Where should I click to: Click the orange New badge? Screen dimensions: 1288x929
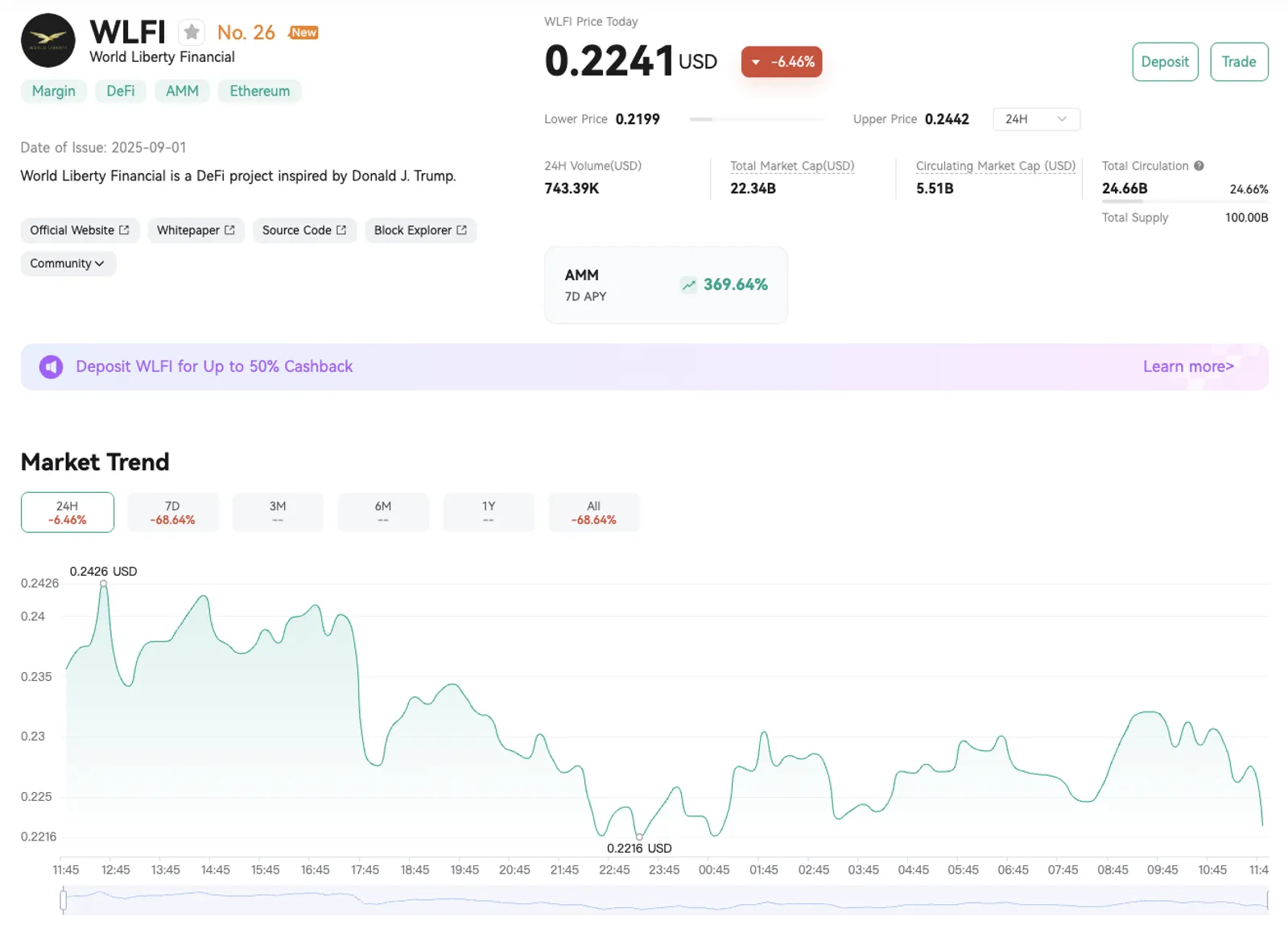coord(304,32)
